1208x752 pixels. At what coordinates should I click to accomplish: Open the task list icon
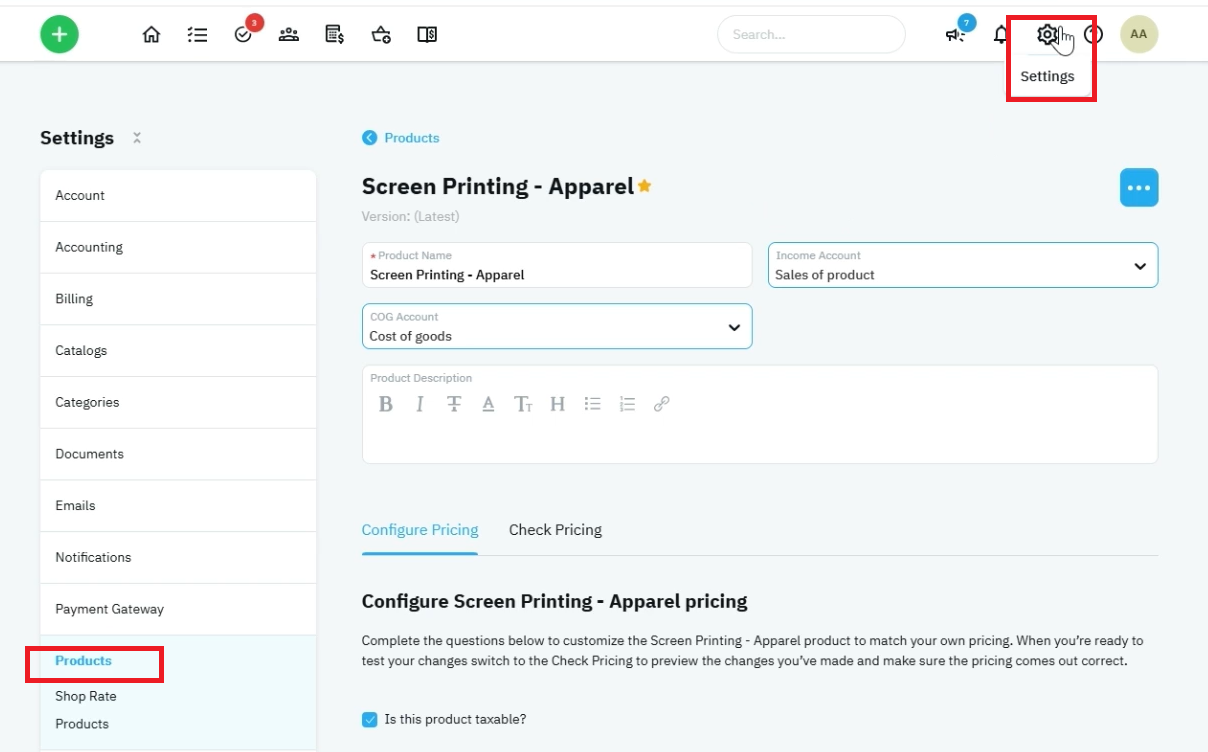click(197, 35)
